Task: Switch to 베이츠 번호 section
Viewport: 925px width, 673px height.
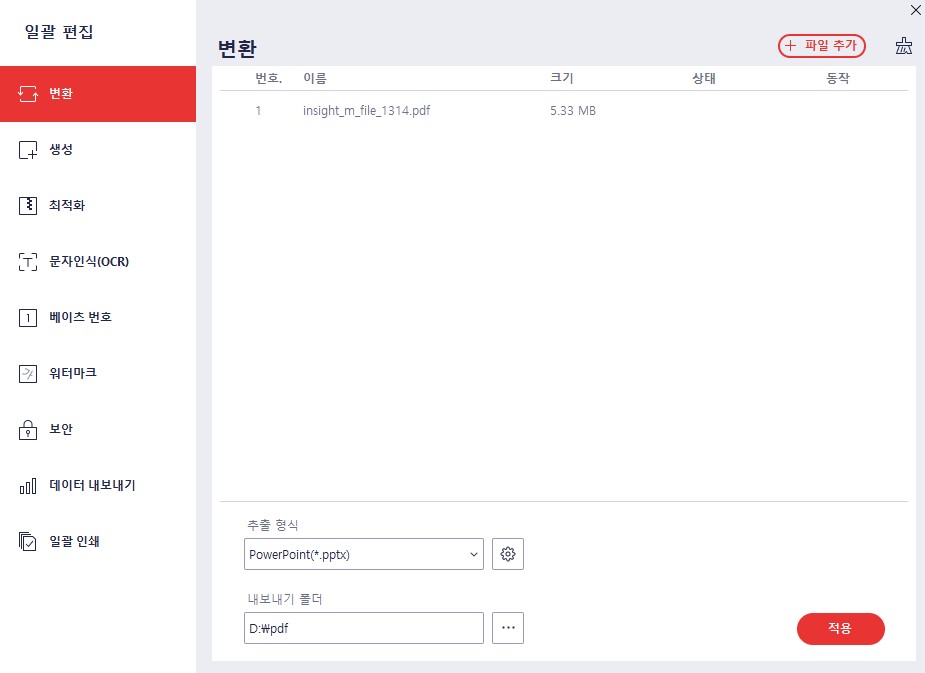Action: (80, 317)
